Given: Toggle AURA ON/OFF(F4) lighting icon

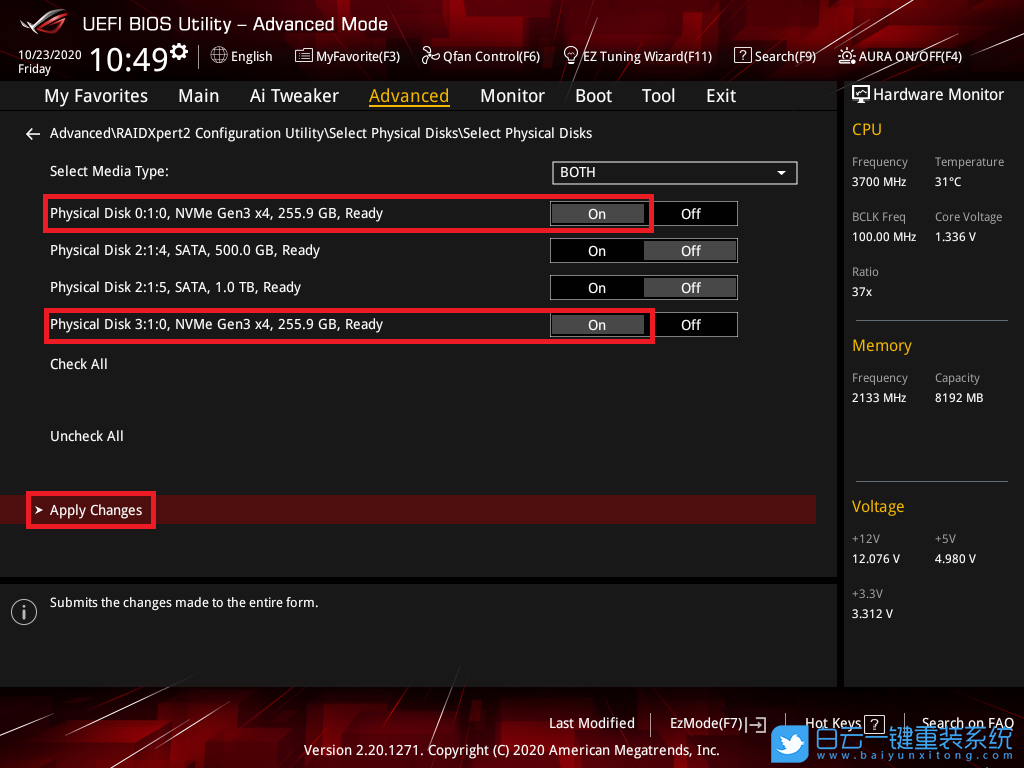Looking at the screenshot, I should [x=847, y=56].
